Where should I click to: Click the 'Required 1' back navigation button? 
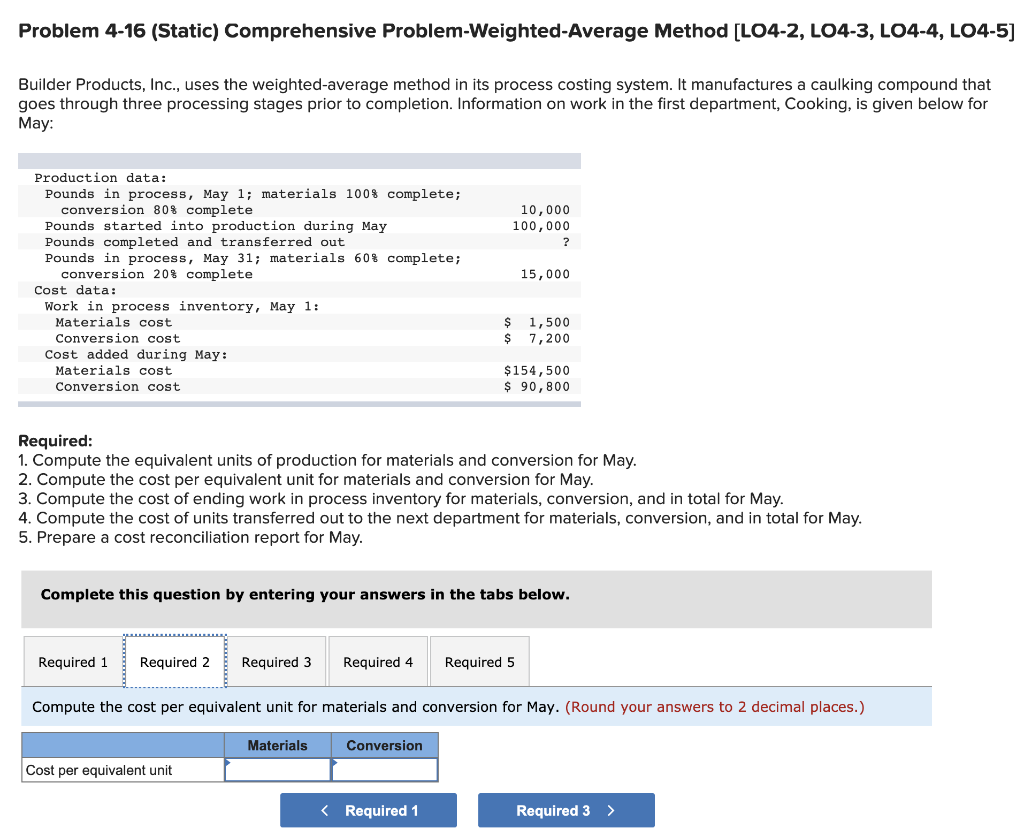click(368, 810)
